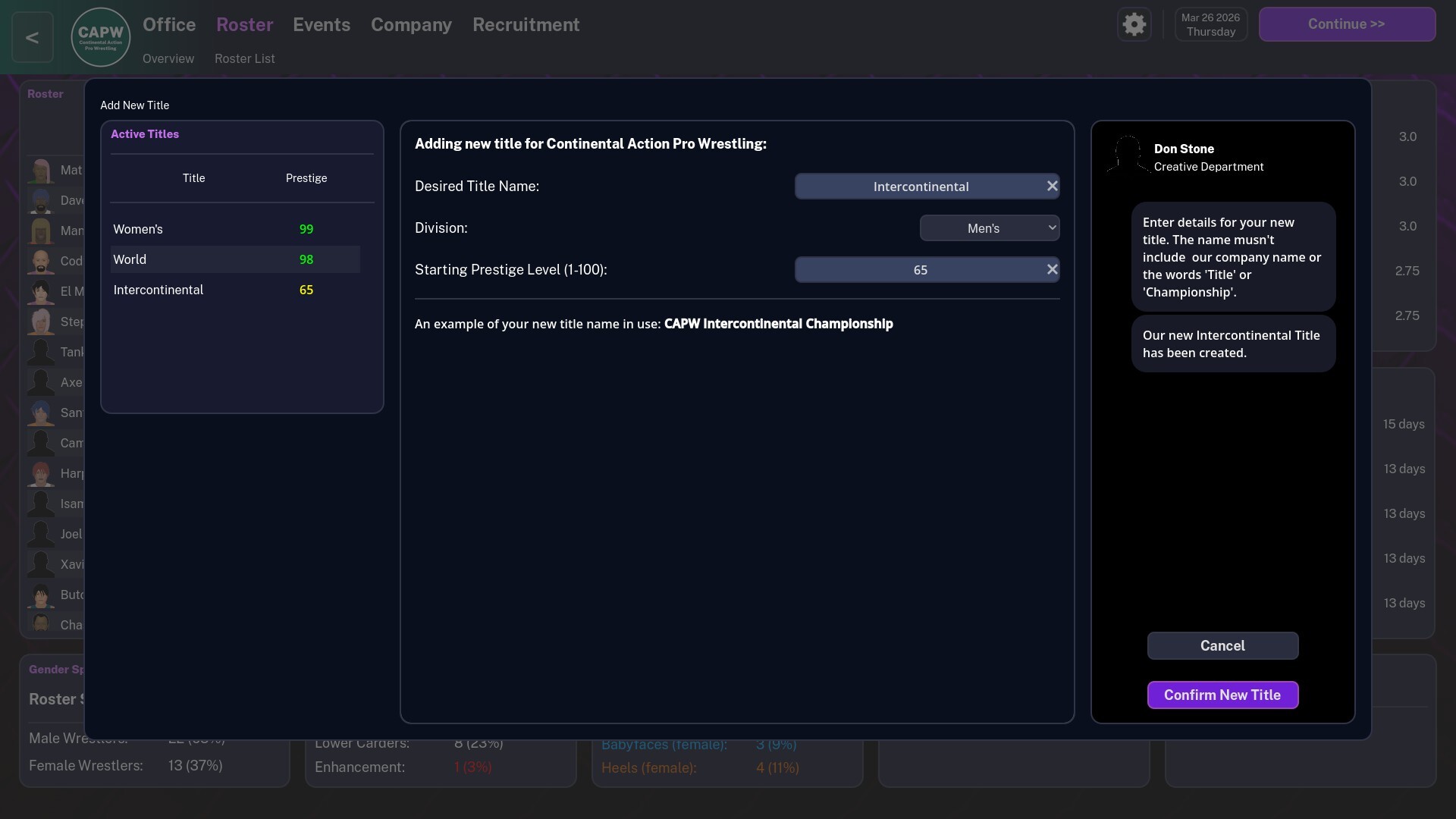Click the back arrow button
This screenshot has height=819, width=1456.
[33, 37]
